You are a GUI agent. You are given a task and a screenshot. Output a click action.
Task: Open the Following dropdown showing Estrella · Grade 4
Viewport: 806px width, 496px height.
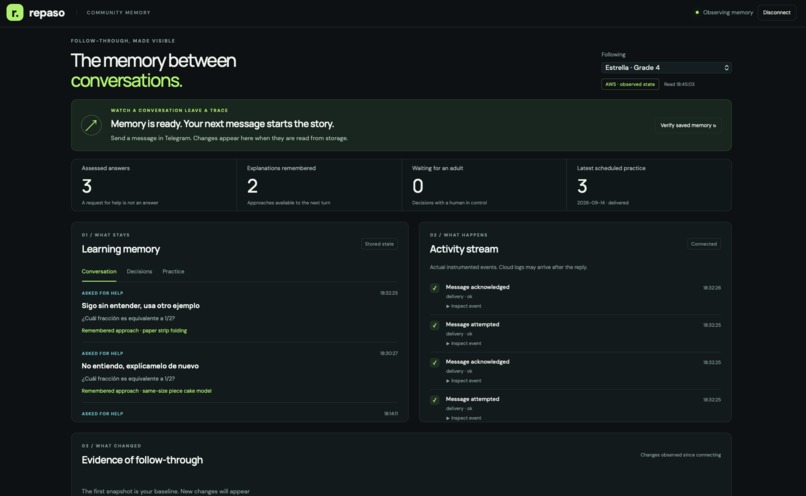pos(666,67)
